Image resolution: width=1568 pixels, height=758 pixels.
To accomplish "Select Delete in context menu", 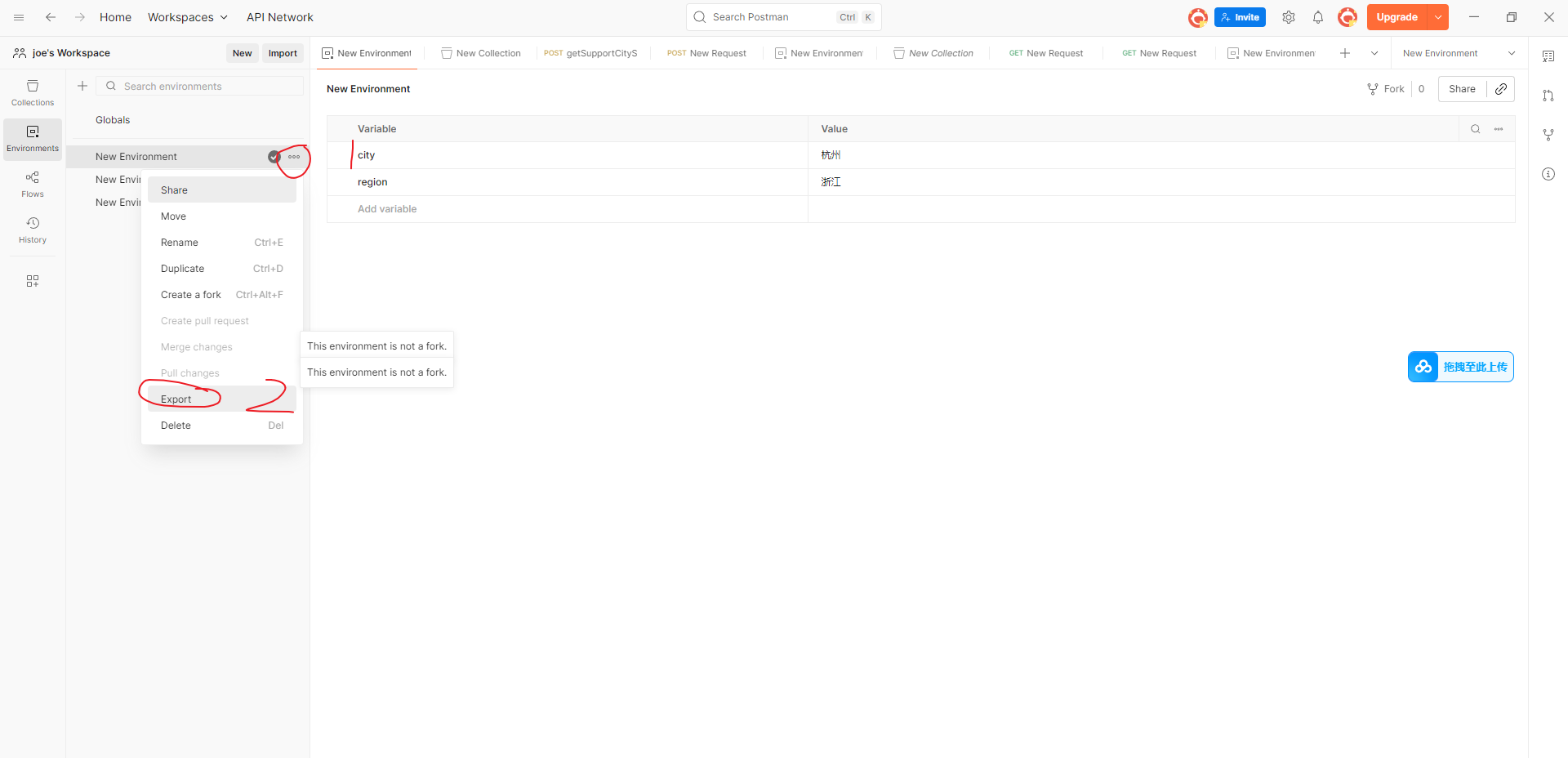I will [222, 426].
